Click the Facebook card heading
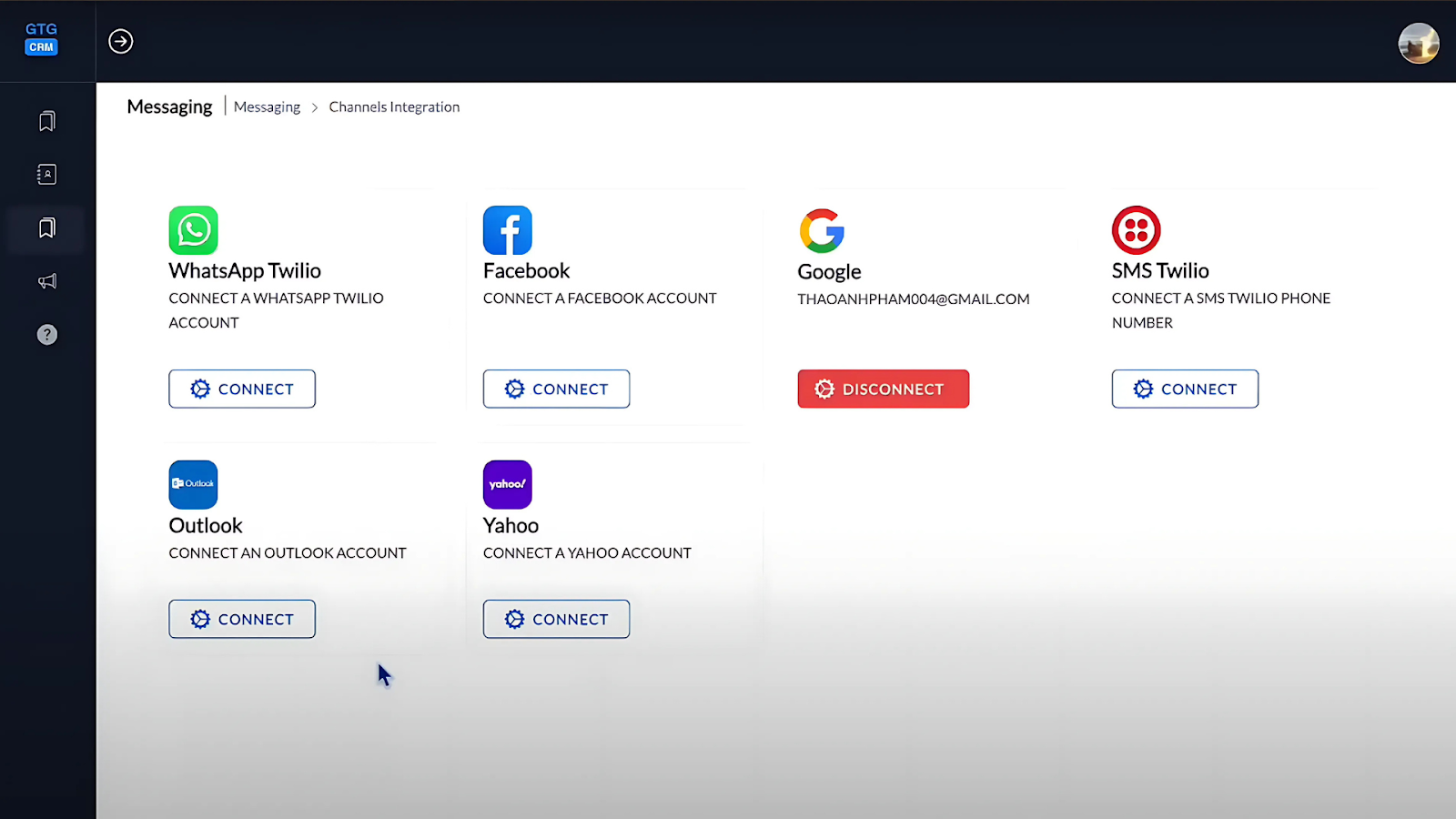The height and width of the screenshot is (819, 1456). point(526,271)
